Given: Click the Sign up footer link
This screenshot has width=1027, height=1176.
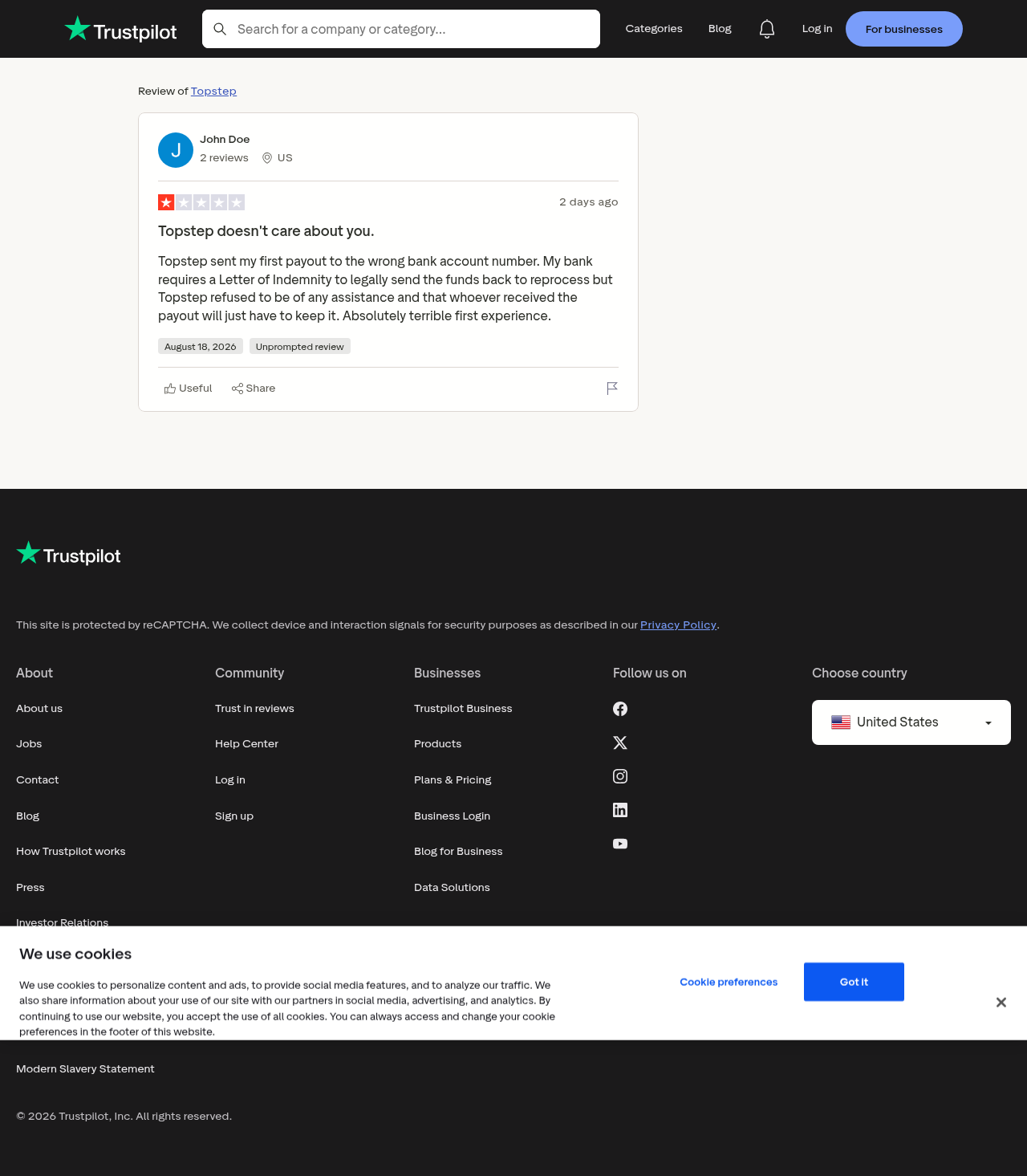Looking at the screenshot, I should point(234,816).
